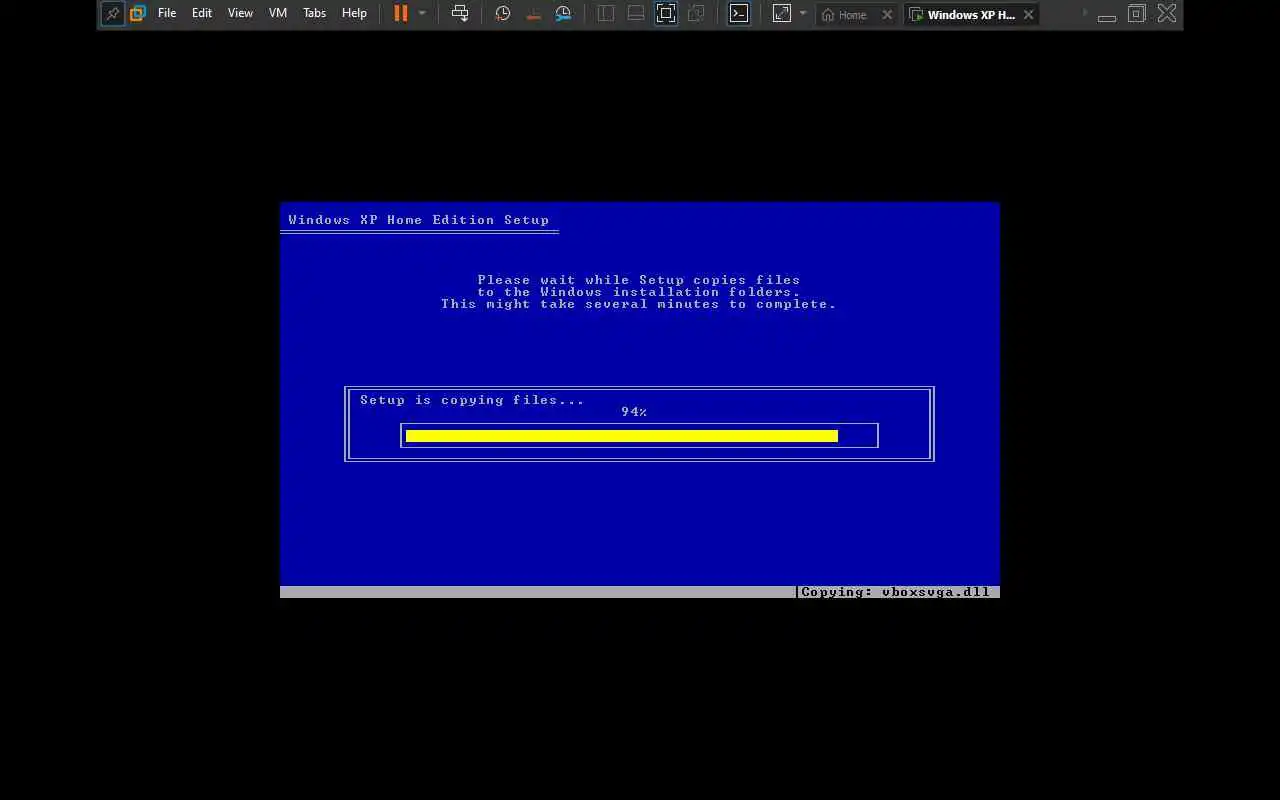The width and height of the screenshot is (1280, 800).
Task: Click the VMware Workstation logo icon
Action: (x=138, y=14)
